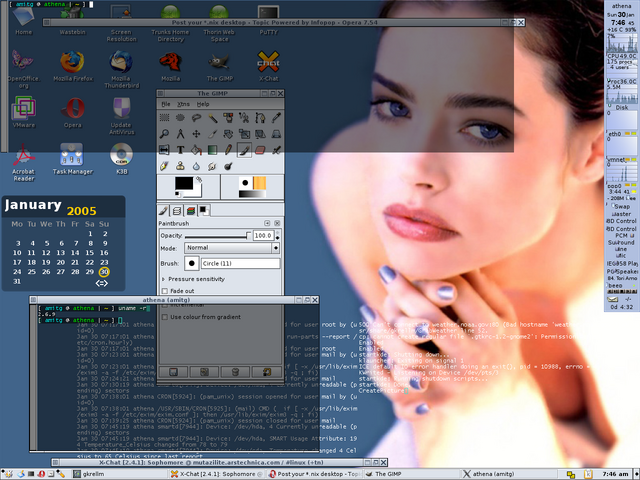Select the Ellipse Select tool in GIMP

pyautogui.click(x=180, y=118)
